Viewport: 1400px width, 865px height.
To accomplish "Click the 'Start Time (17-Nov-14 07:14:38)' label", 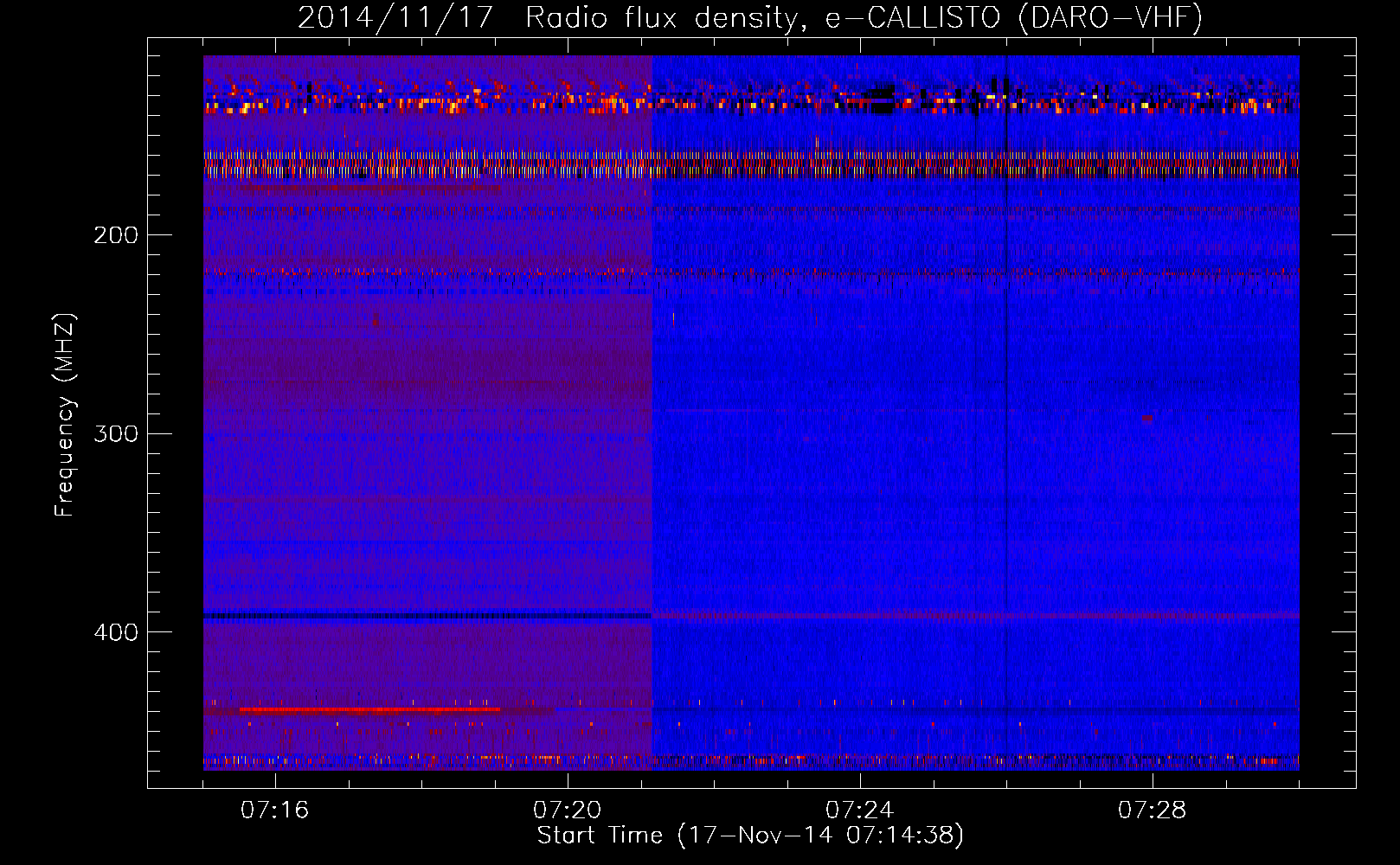I will coord(750,836).
